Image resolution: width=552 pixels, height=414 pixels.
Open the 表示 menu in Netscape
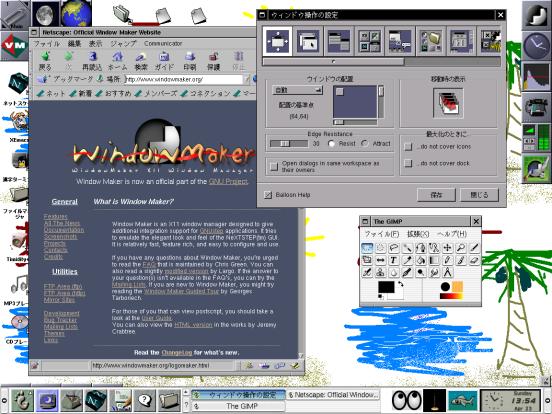(95, 44)
